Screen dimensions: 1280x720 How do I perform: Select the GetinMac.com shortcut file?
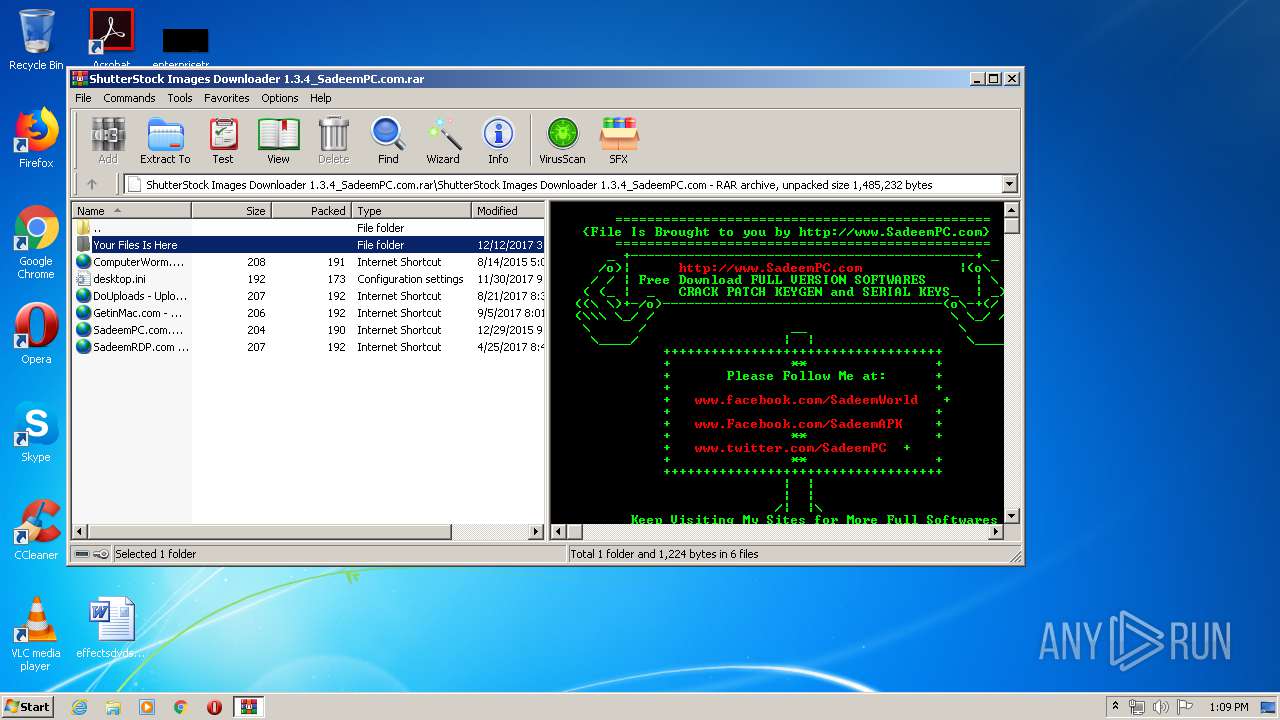309,313
